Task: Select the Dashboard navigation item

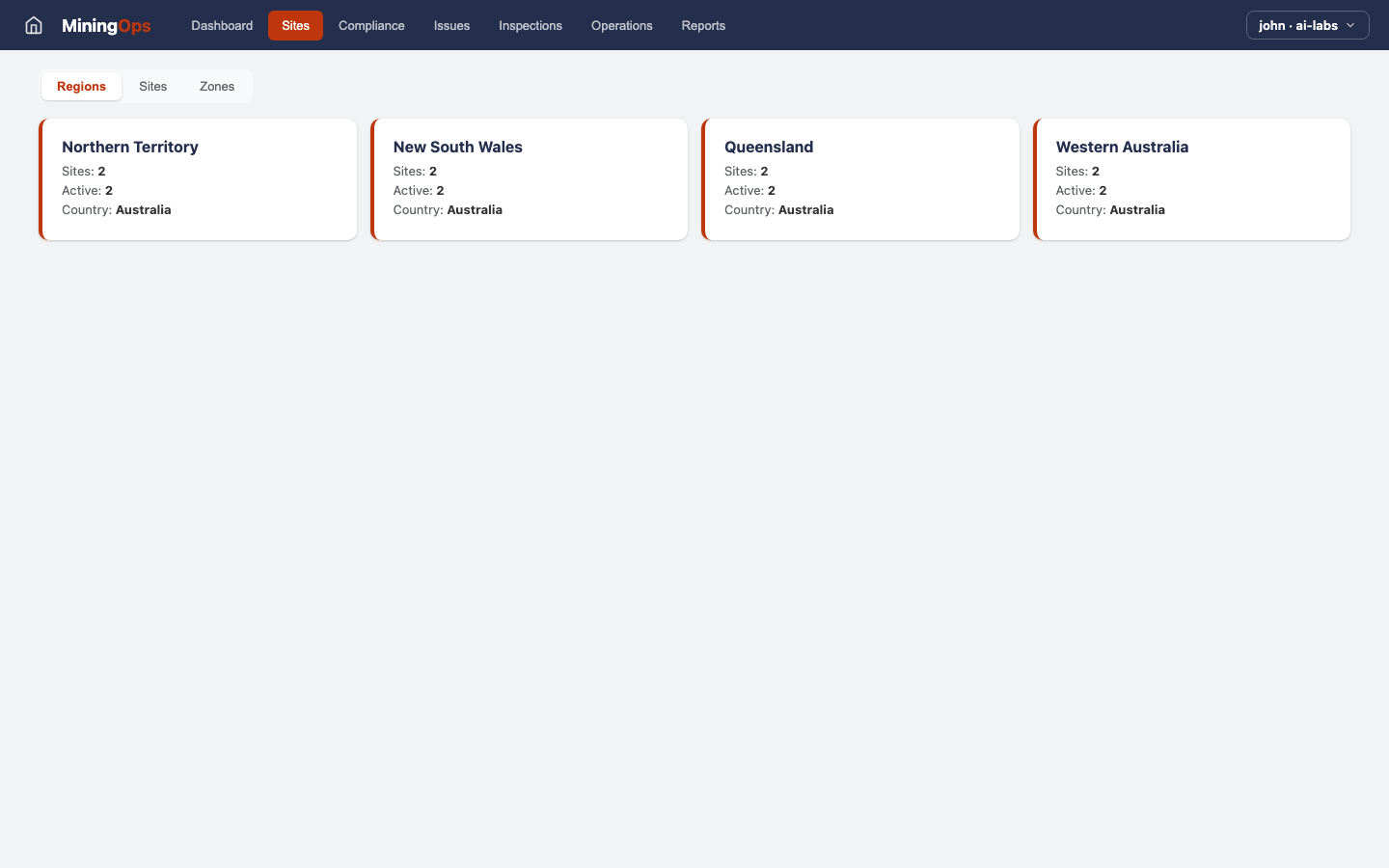Action: (221, 25)
